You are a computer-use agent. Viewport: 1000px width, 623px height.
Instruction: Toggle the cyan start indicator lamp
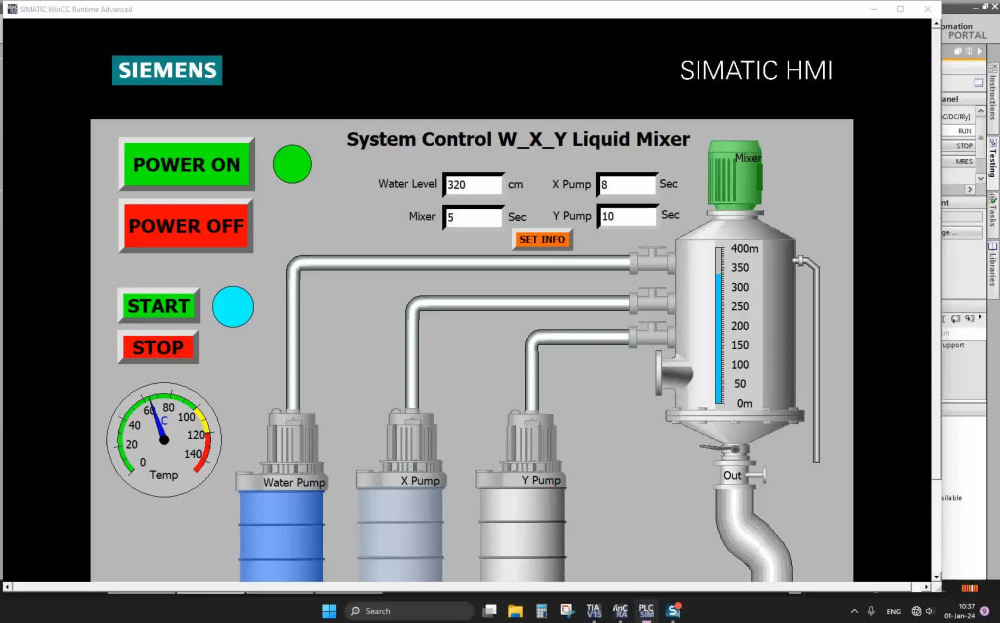click(233, 307)
